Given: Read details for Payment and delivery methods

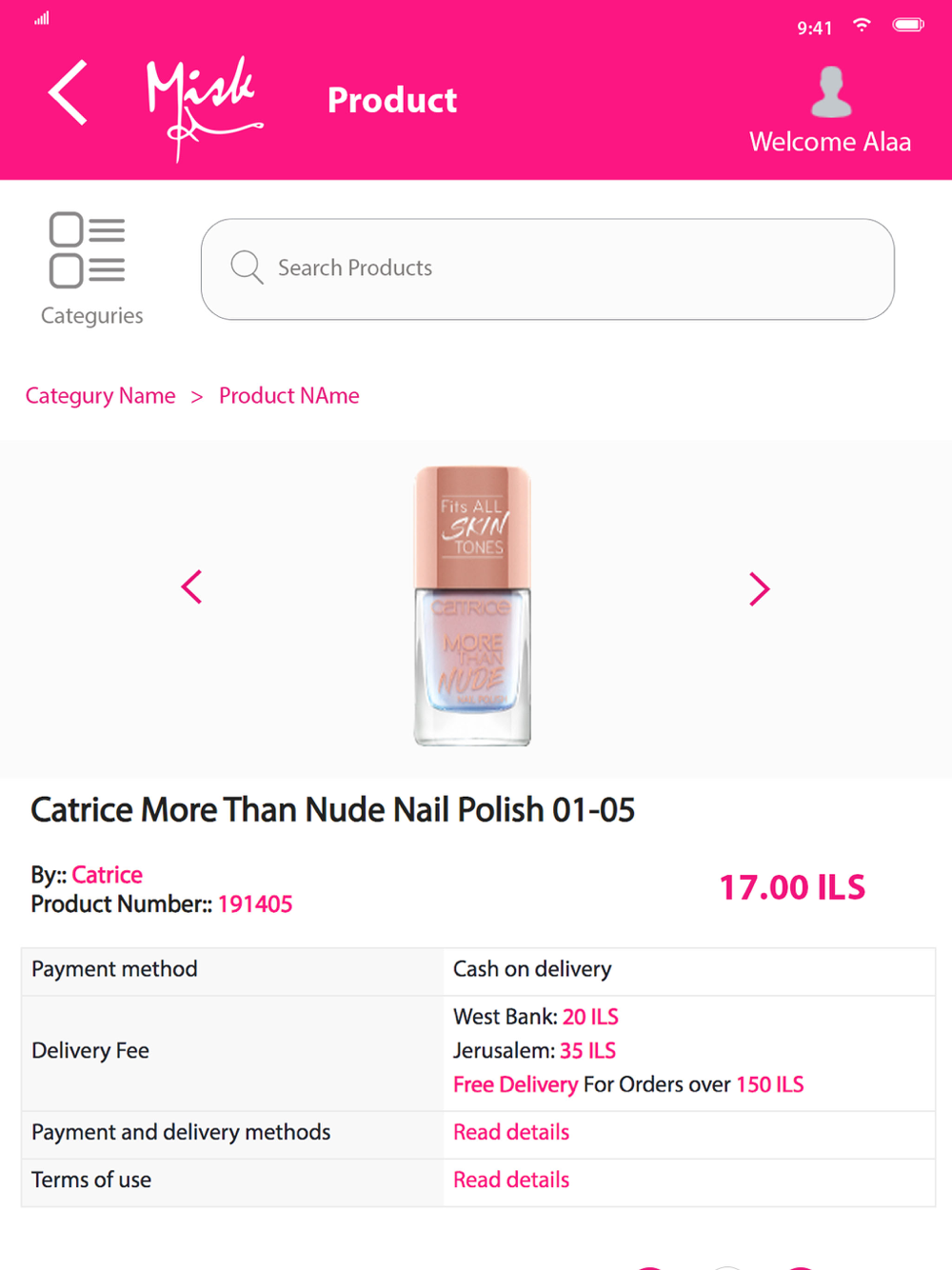Looking at the screenshot, I should pyautogui.click(x=511, y=1133).
